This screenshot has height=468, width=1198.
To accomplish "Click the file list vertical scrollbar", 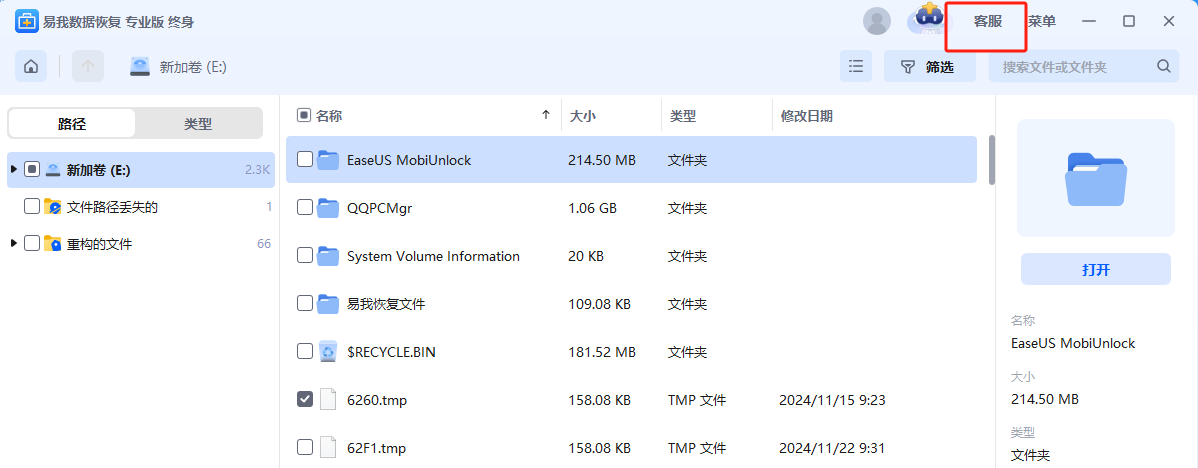I will coord(992,160).
